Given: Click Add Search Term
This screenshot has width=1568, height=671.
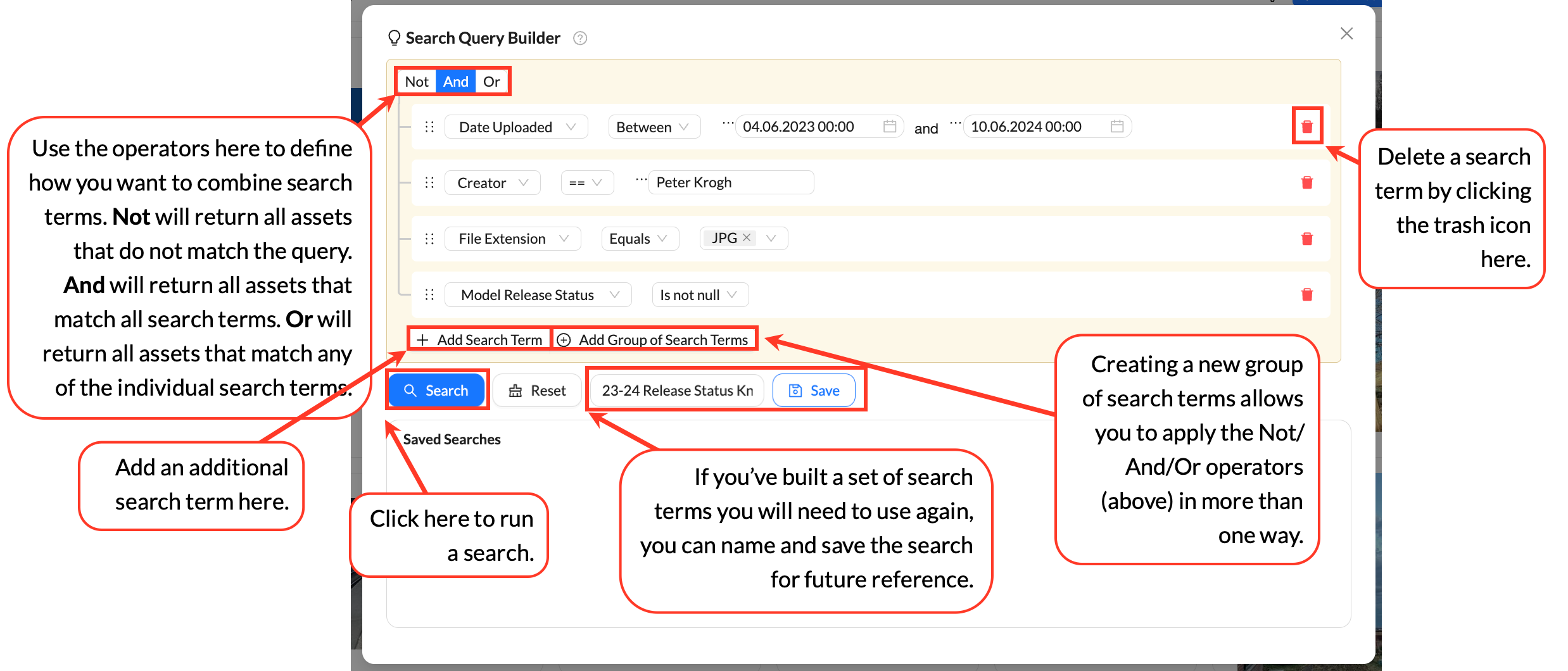Looking at the screenshot, I should tap(479, 340).
